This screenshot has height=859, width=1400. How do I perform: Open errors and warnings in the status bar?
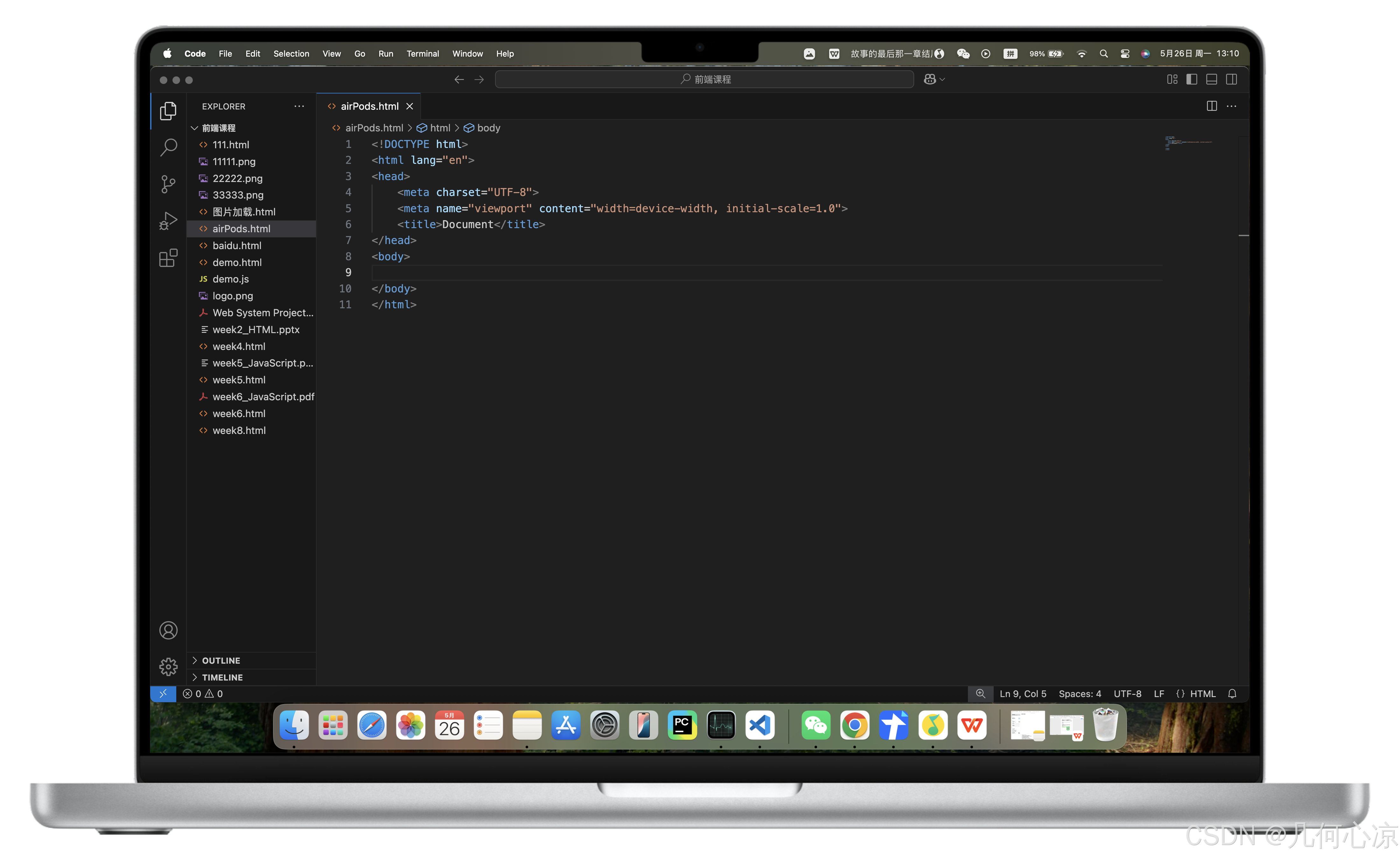click(203, 694)
